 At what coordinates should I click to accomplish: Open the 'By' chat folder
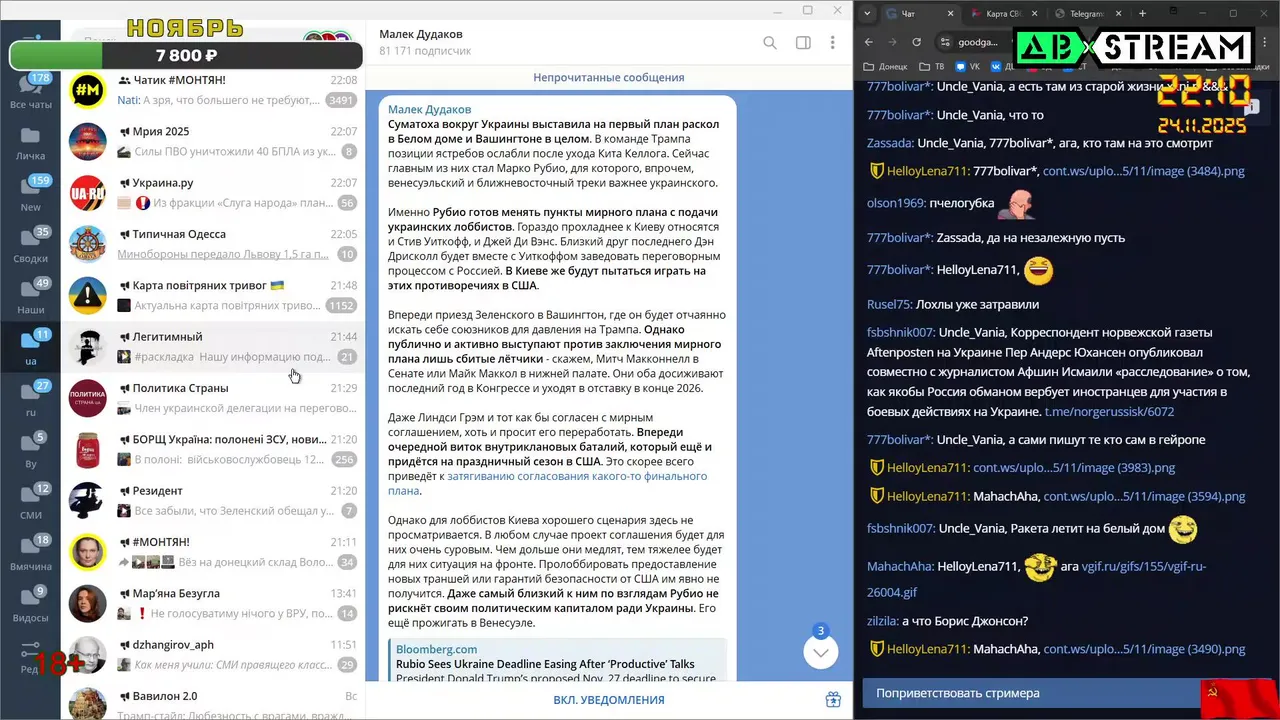[x=30, y=451]
